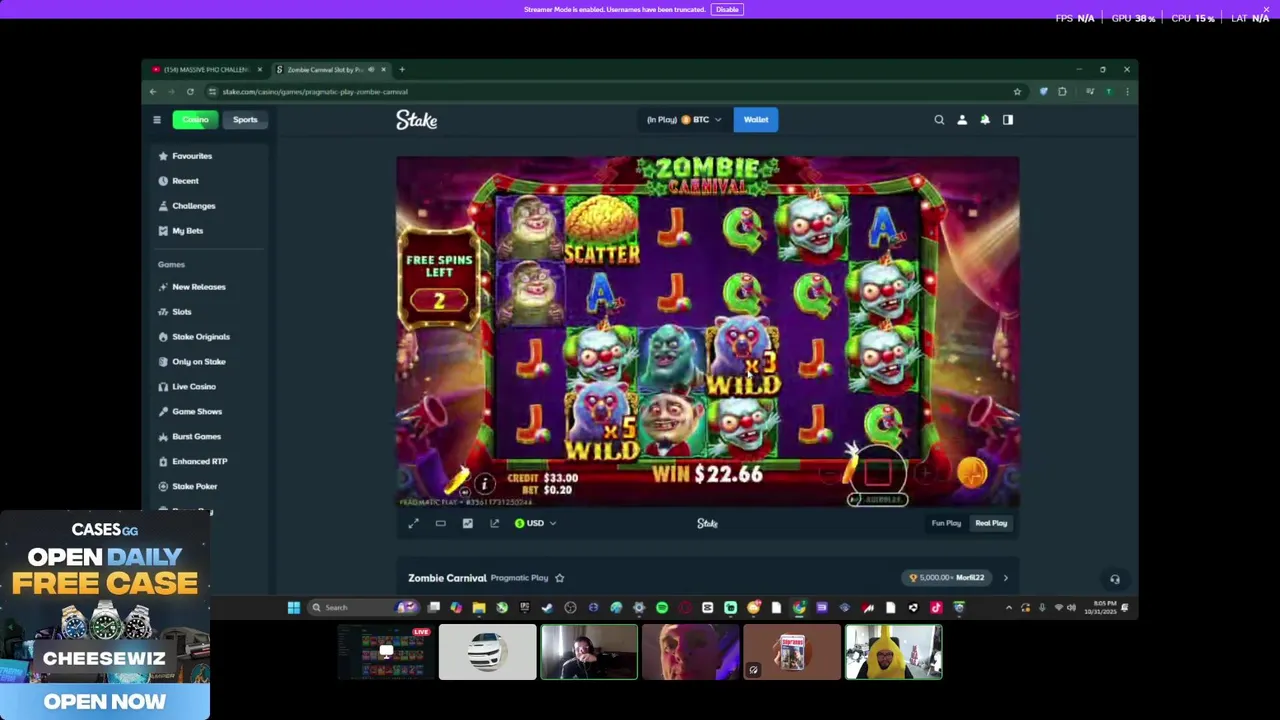This screenshot has height=720, width=1280.
Task: Switch to Fun Play mode
Action: [946, 523]
